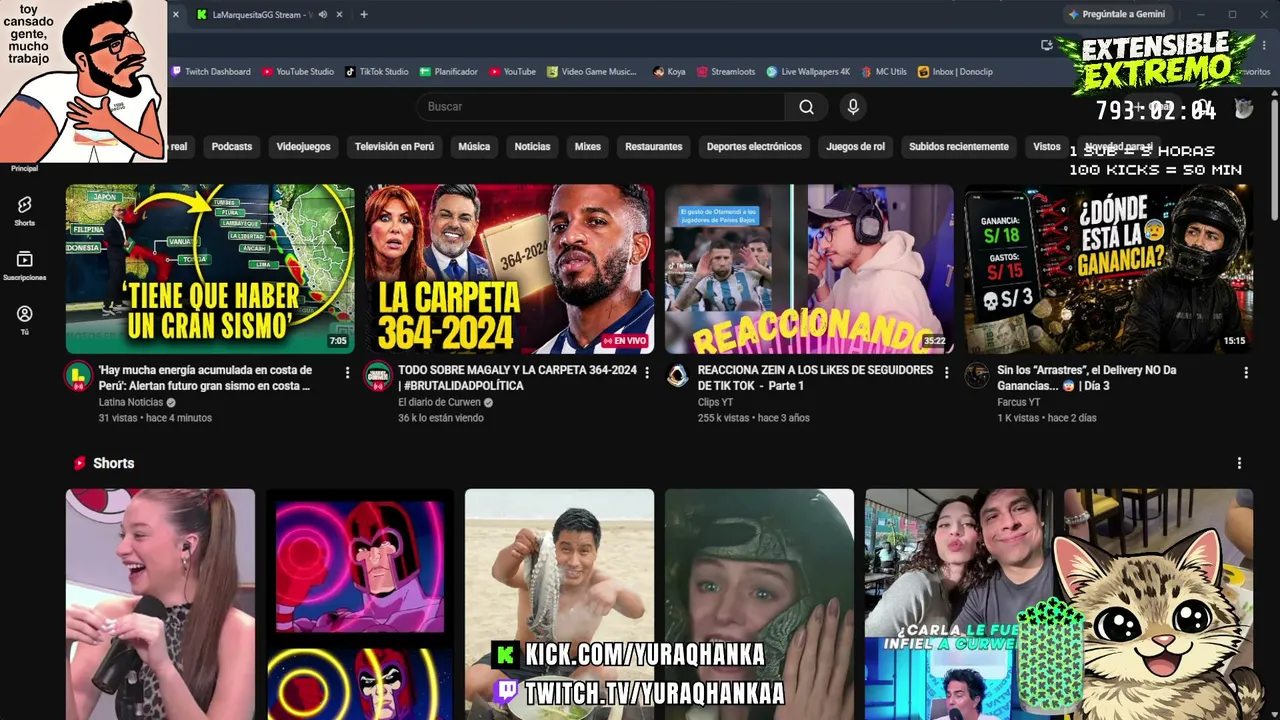Open a new browser tab

click(x=364, y=14)
